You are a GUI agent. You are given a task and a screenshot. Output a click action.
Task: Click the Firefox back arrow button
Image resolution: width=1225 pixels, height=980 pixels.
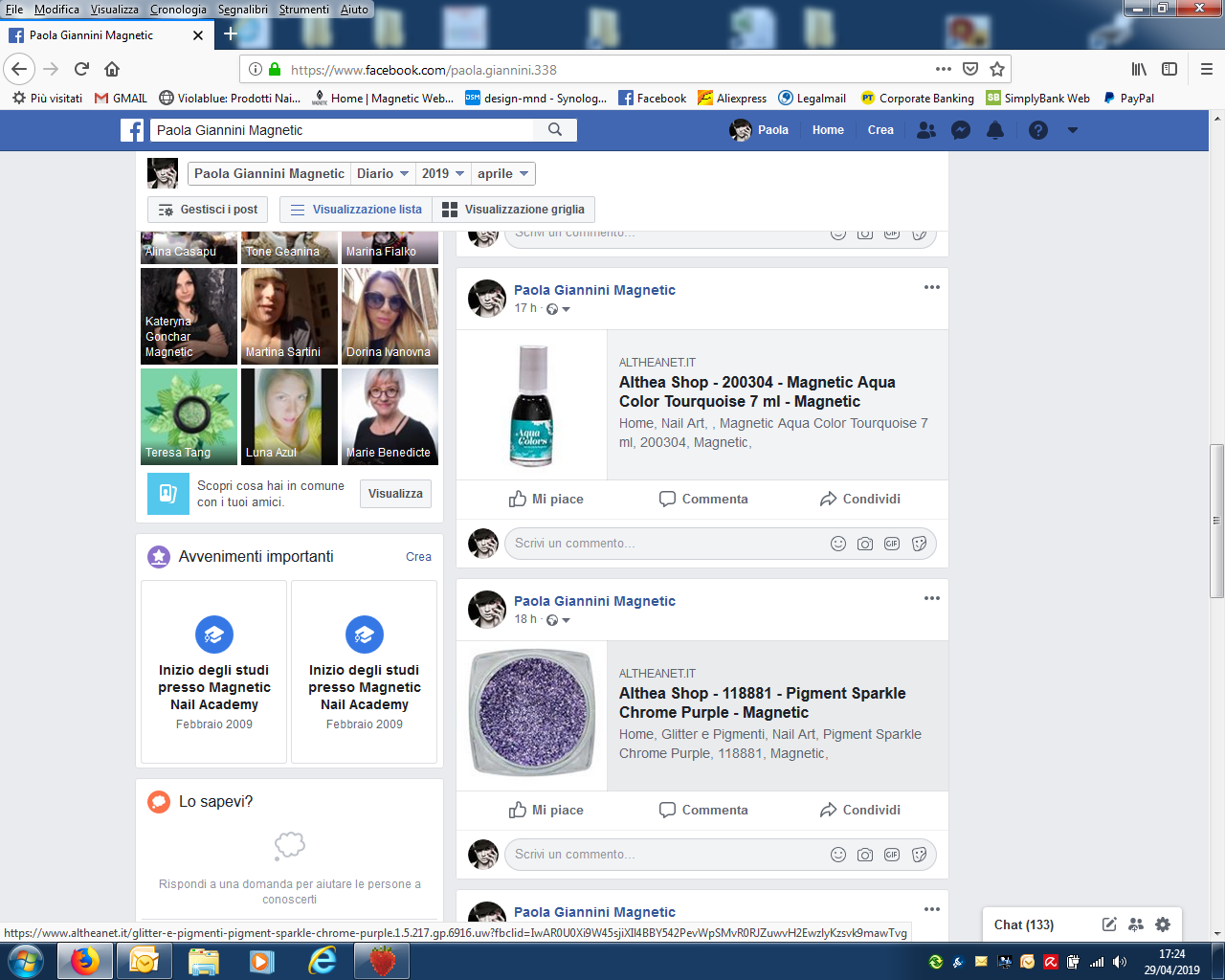coord(19,69)
